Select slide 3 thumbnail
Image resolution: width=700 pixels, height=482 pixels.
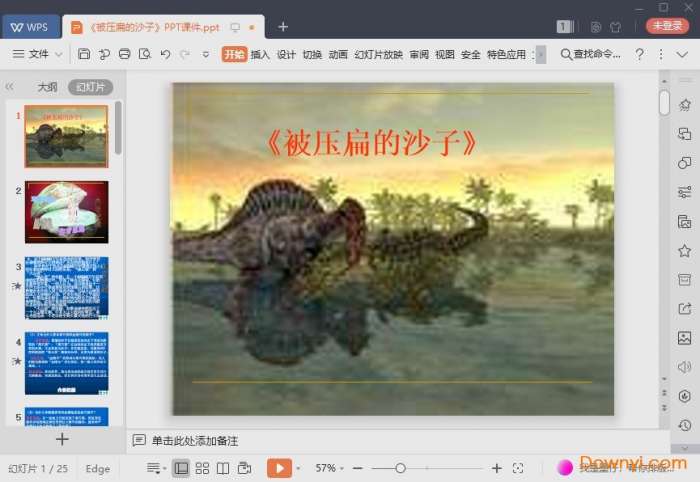coord(66,288)
